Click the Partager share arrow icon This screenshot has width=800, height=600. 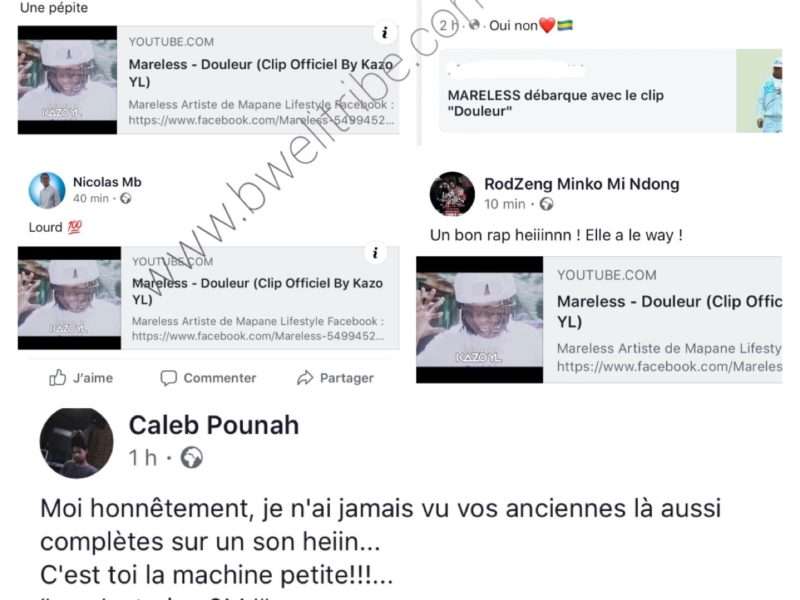point(305,378)
